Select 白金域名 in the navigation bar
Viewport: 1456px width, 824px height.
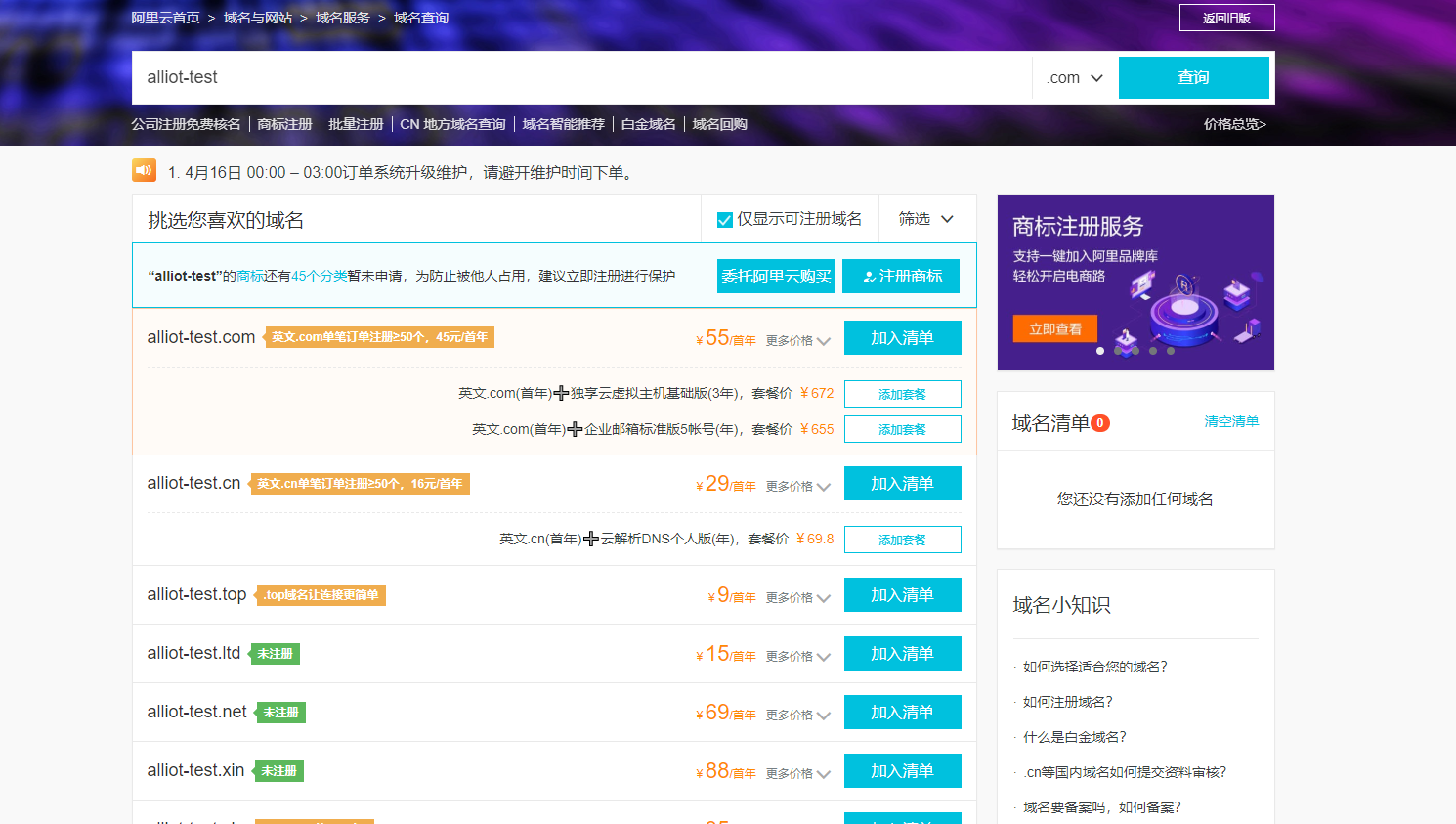coord(647,124)
